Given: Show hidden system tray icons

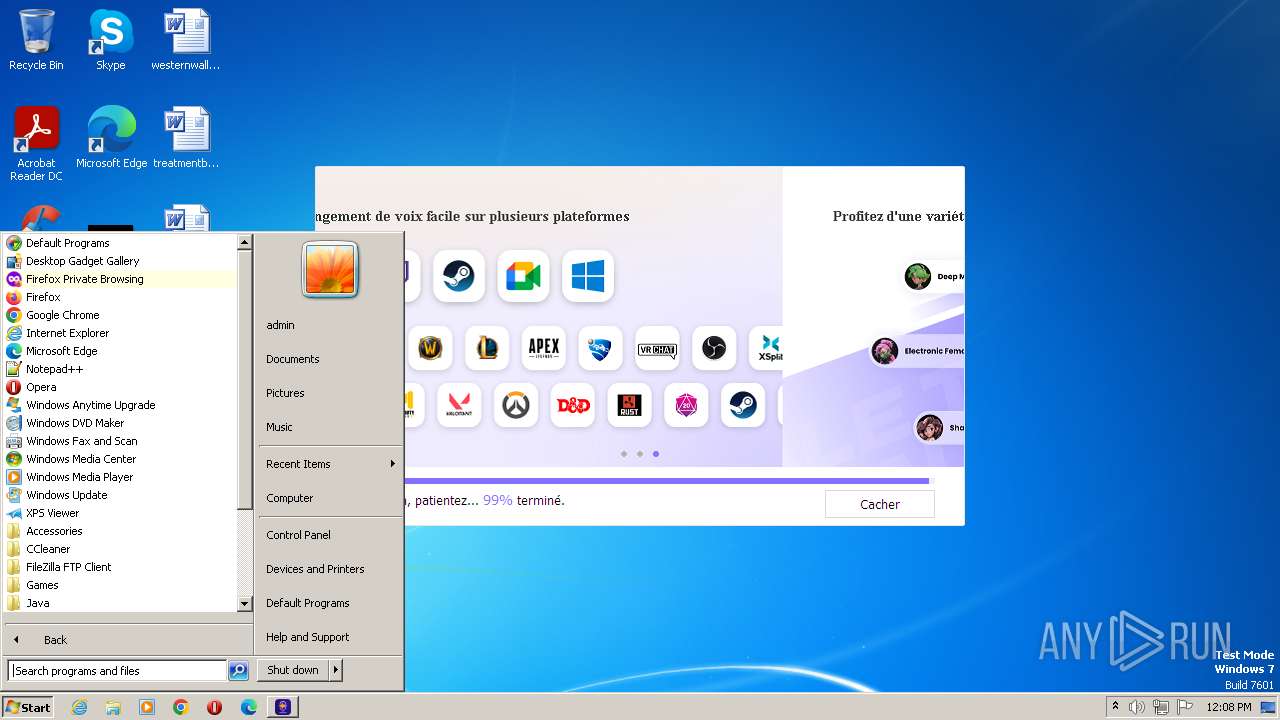Looking at the screenshot, I should coord(1115,707).
